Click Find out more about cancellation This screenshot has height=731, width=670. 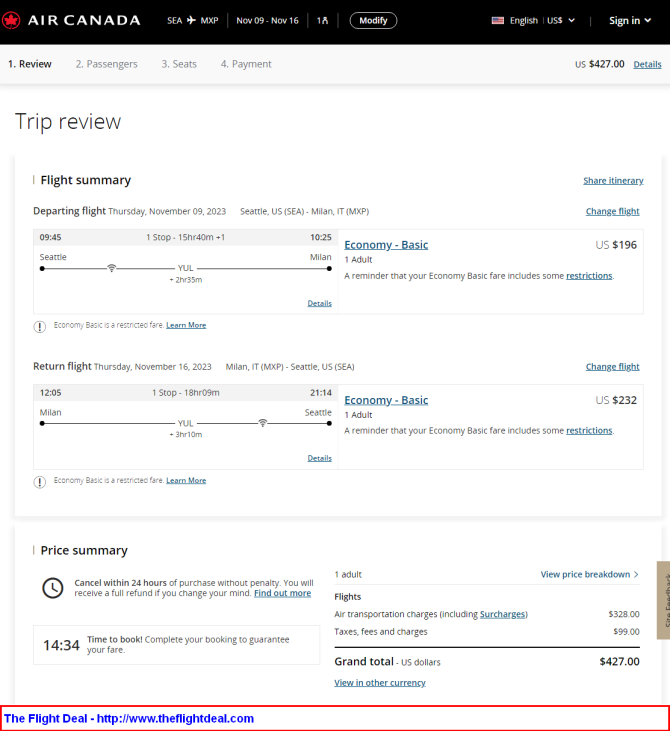click(x=283, y=593)
